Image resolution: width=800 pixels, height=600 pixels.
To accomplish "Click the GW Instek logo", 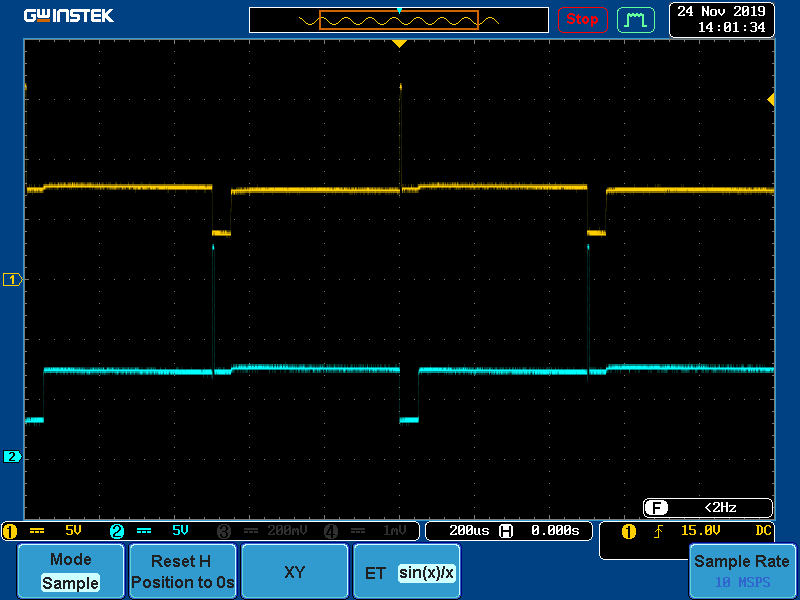I will coord(69,16).
